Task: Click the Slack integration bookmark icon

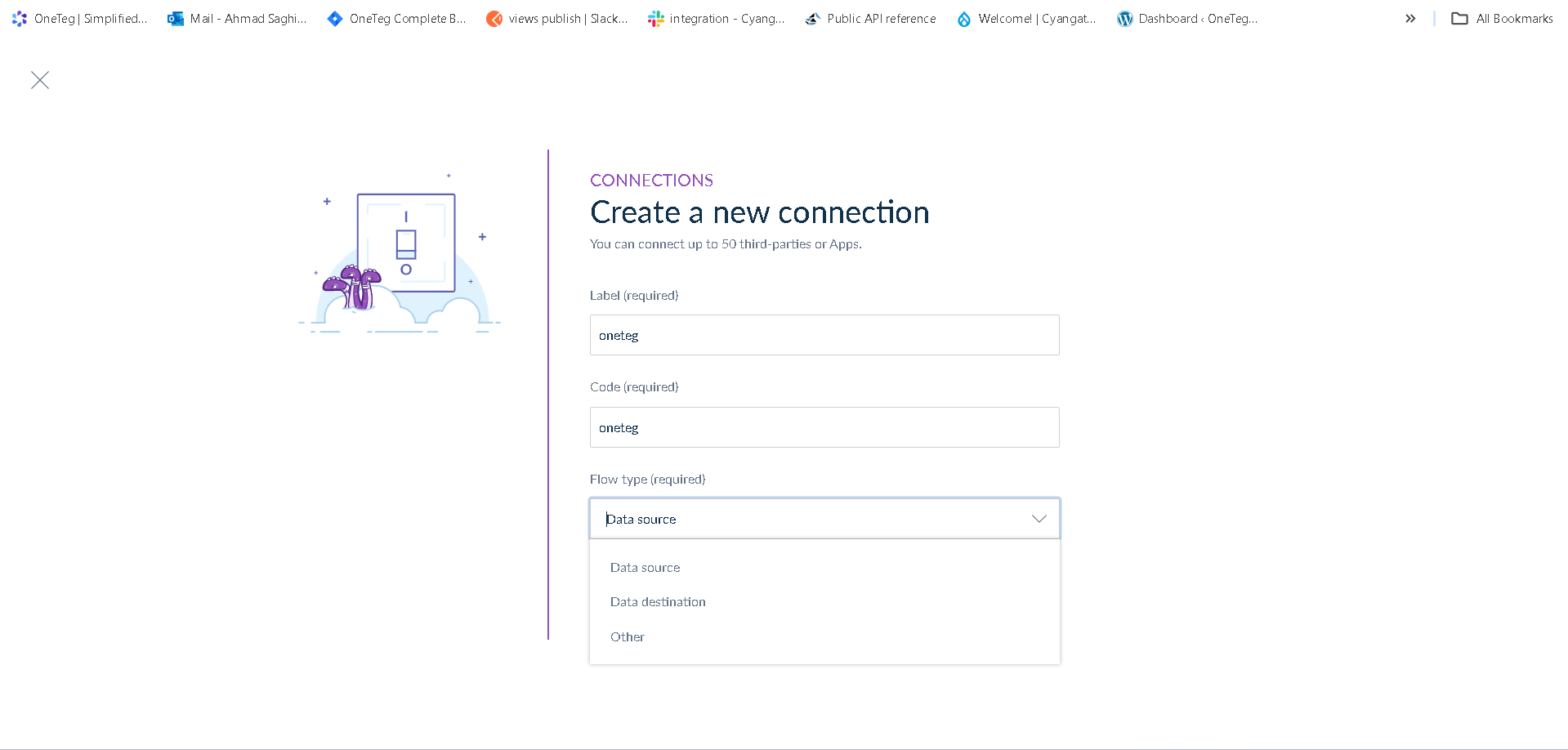Action: point(655,19)
